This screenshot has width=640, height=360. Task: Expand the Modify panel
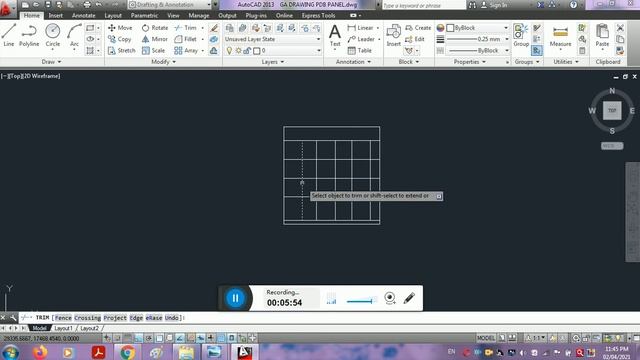163,62
